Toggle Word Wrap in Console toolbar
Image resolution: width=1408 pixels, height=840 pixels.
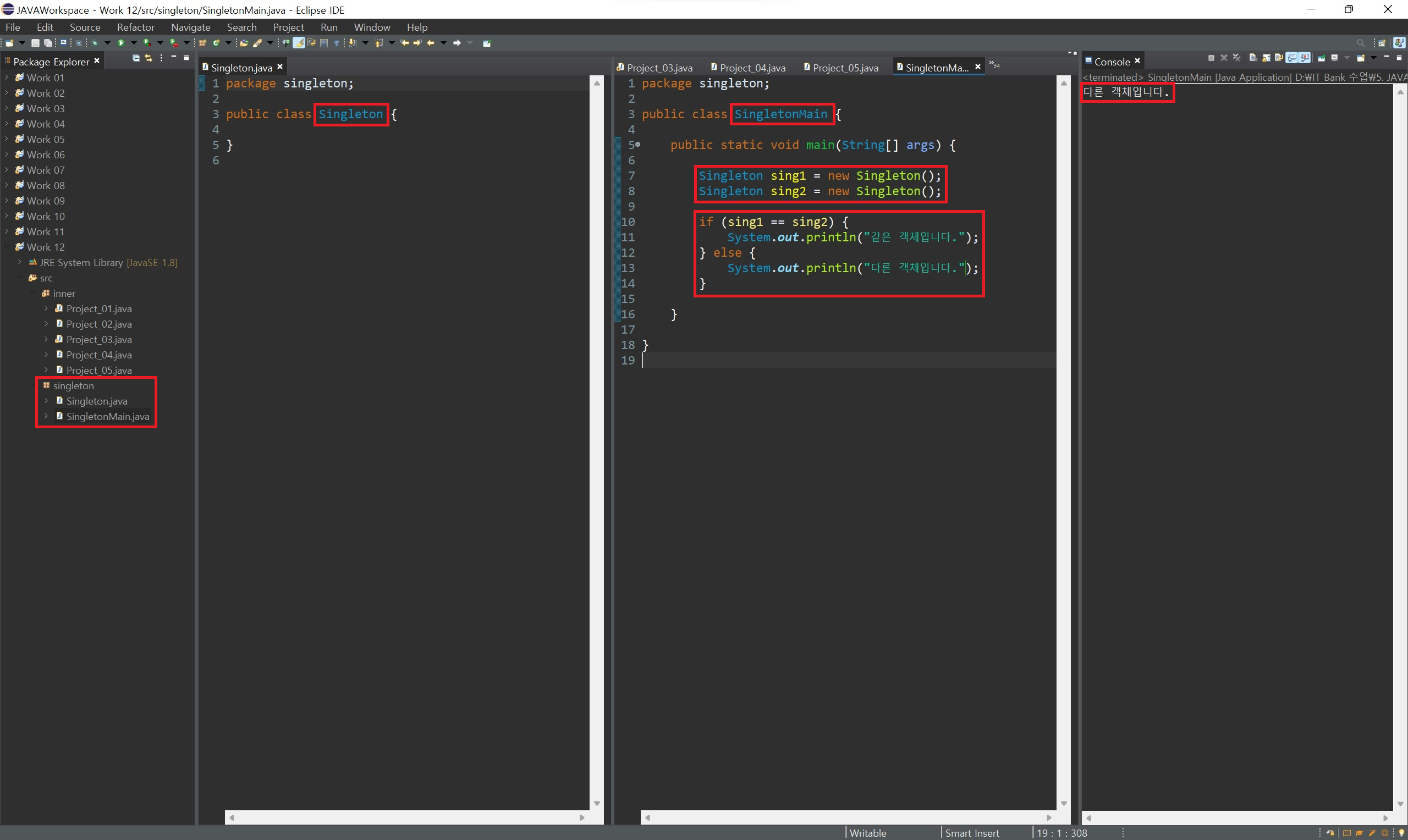1279,58
